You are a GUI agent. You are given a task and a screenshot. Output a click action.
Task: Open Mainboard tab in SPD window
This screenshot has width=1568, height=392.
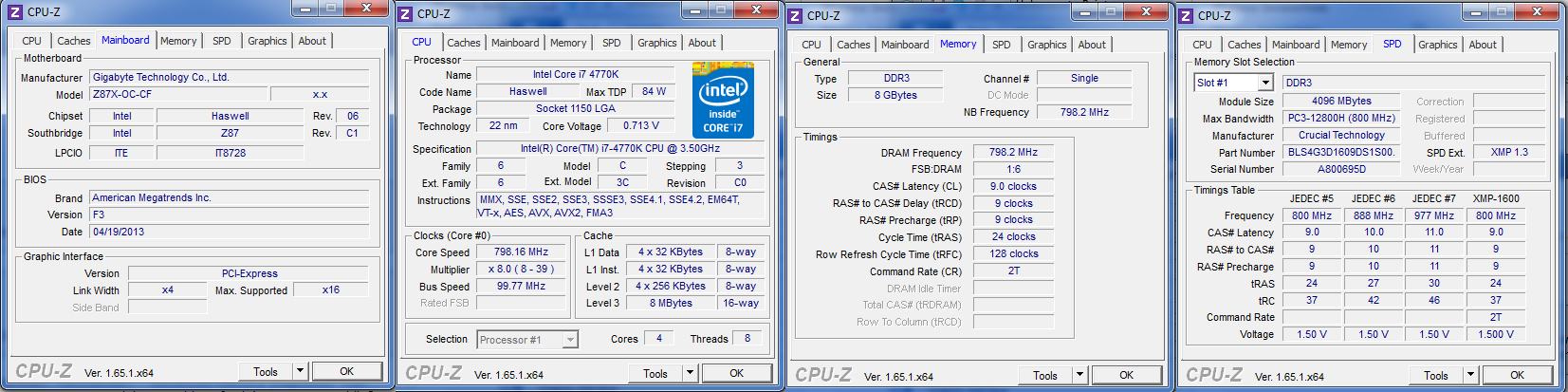[1296, 45]
